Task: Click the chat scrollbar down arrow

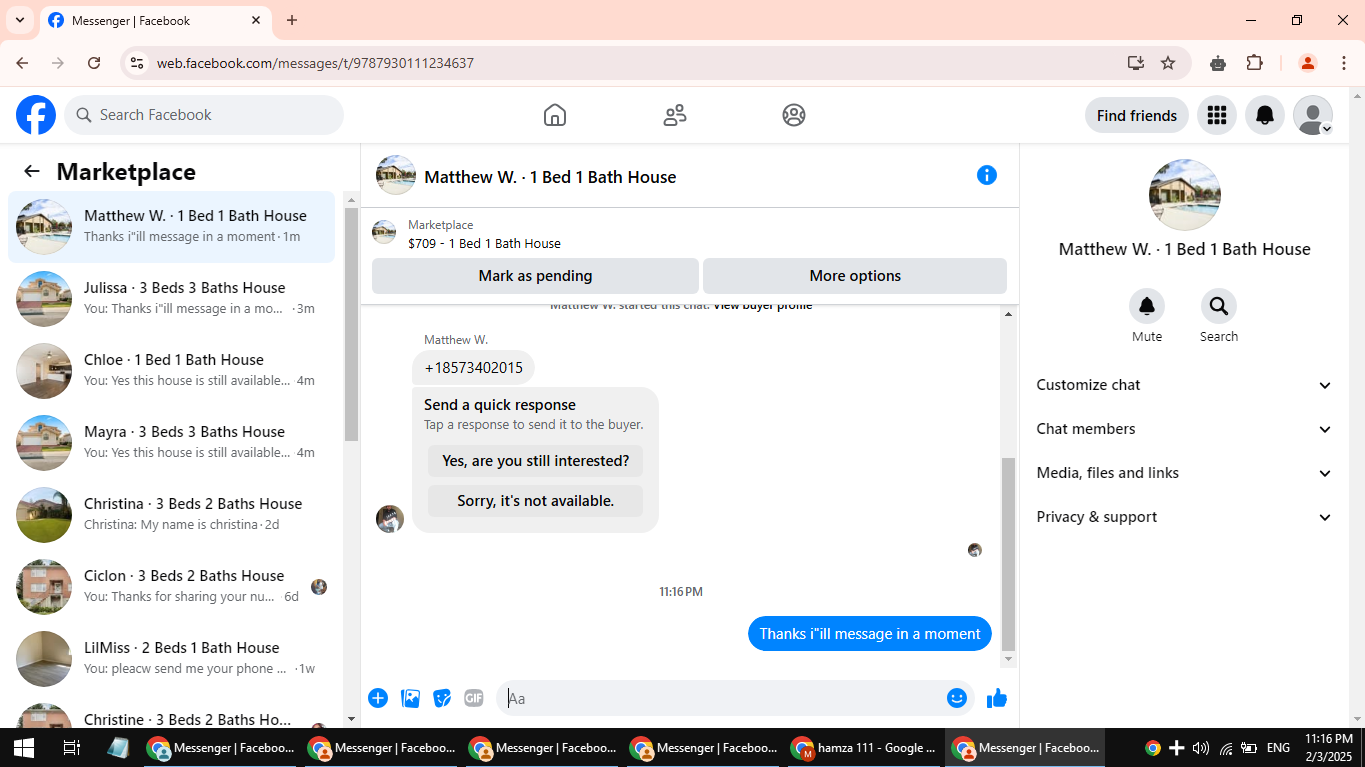Action: point(1008,660)
